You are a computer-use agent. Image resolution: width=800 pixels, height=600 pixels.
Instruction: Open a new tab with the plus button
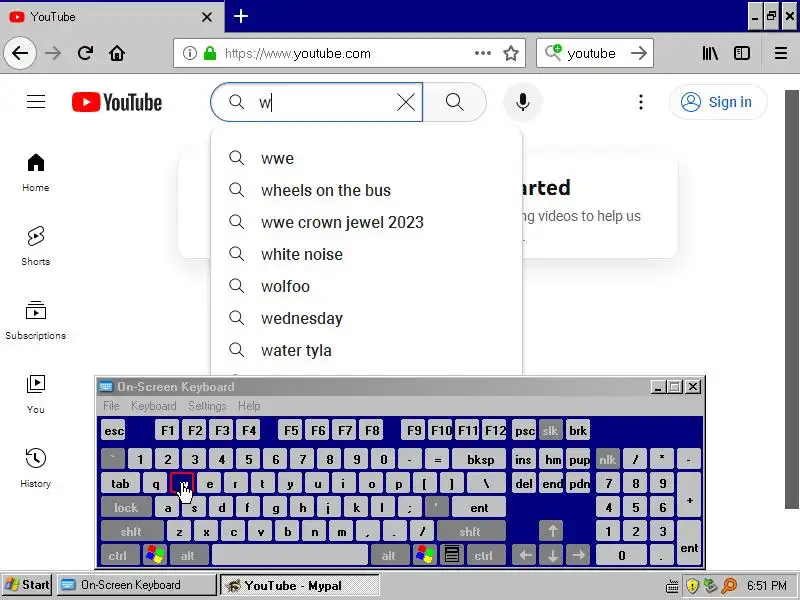coord(241,16)
